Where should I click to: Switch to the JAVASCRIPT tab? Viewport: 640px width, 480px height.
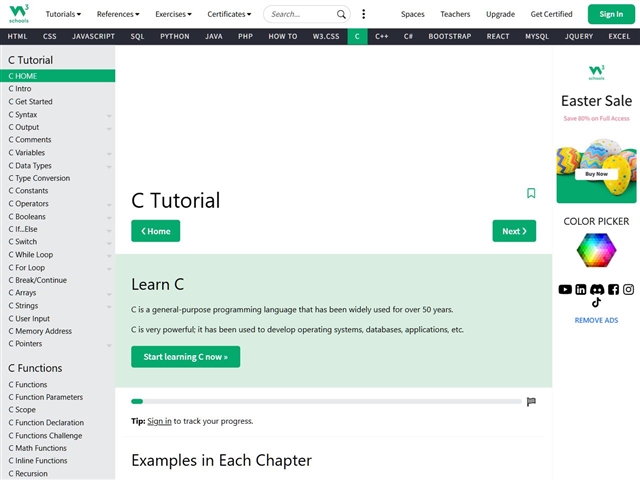93,36
